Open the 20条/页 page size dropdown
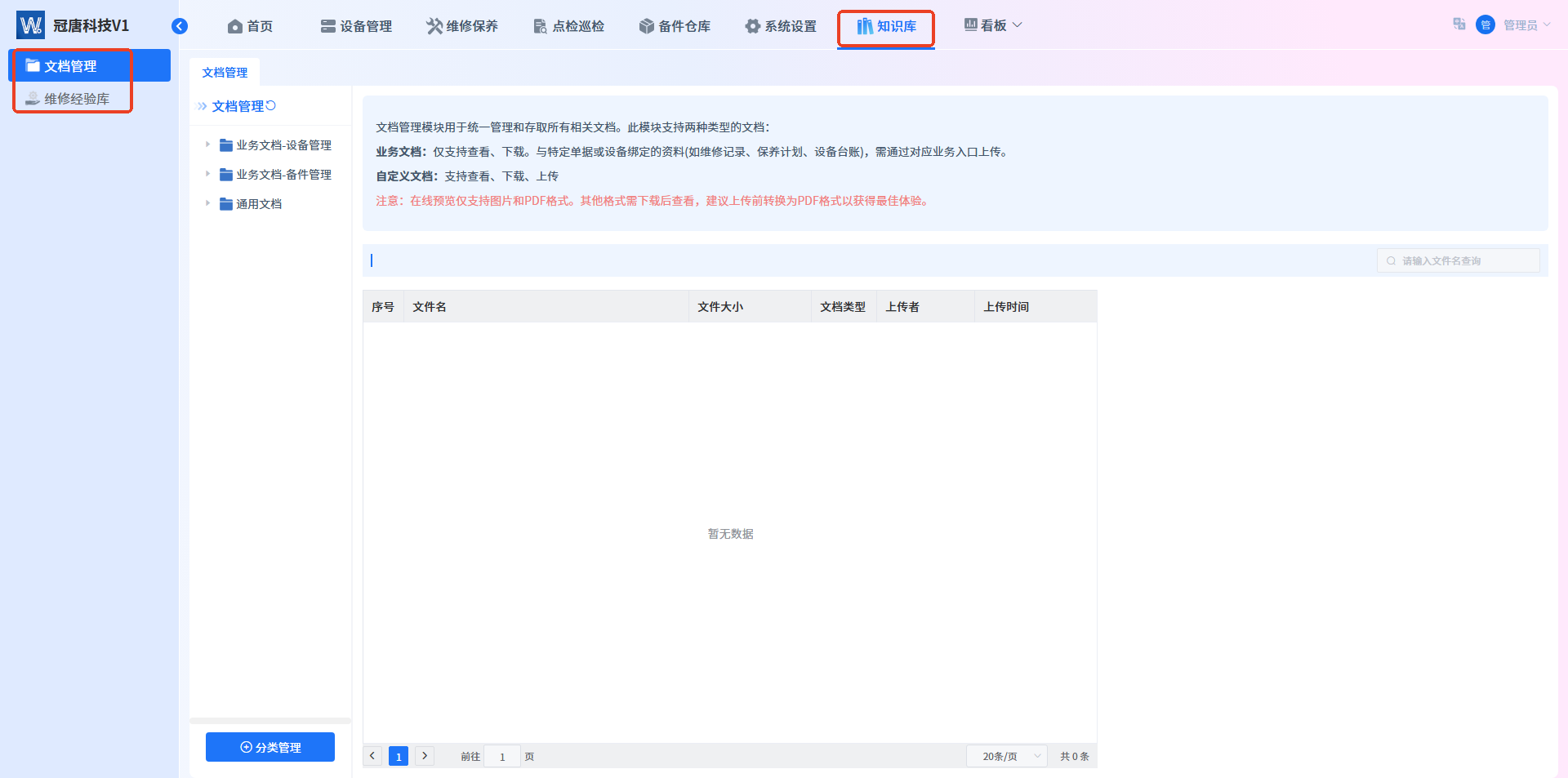 [1007, 756]
